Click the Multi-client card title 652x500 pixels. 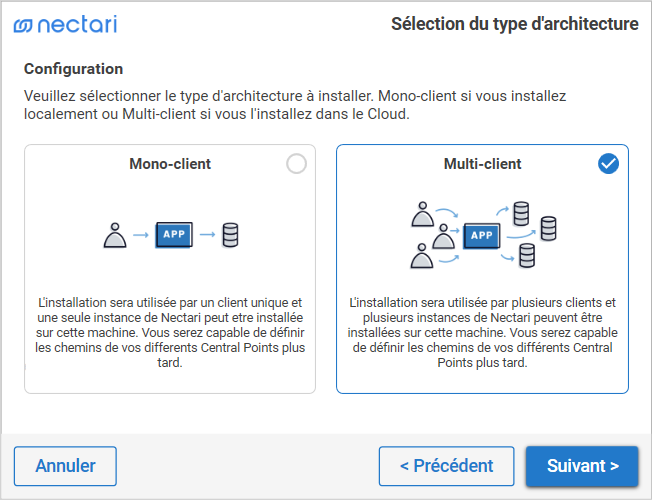(x=482, y=164)
